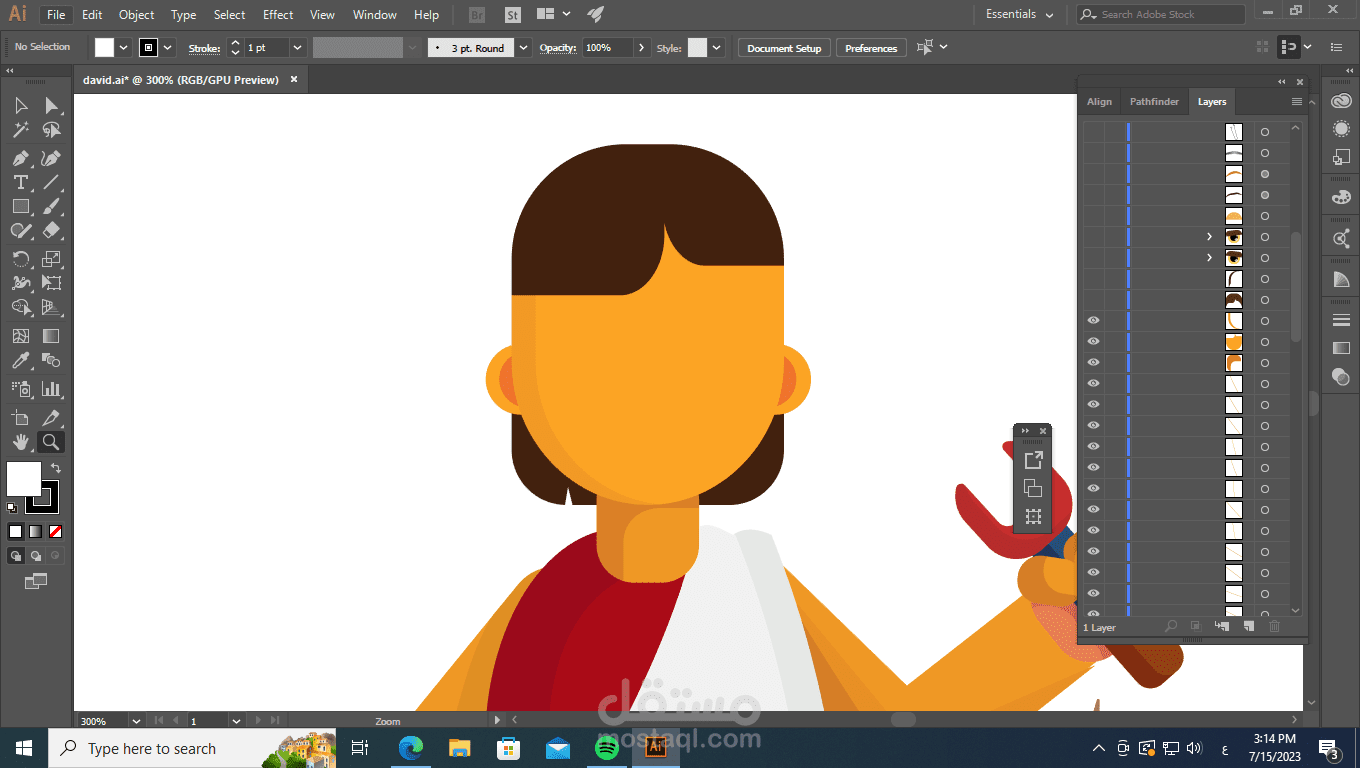The height and width of the screenshot is (768, 1360).
Task: Show the hidden hair layer item
Action: [x=1093, y=300]
